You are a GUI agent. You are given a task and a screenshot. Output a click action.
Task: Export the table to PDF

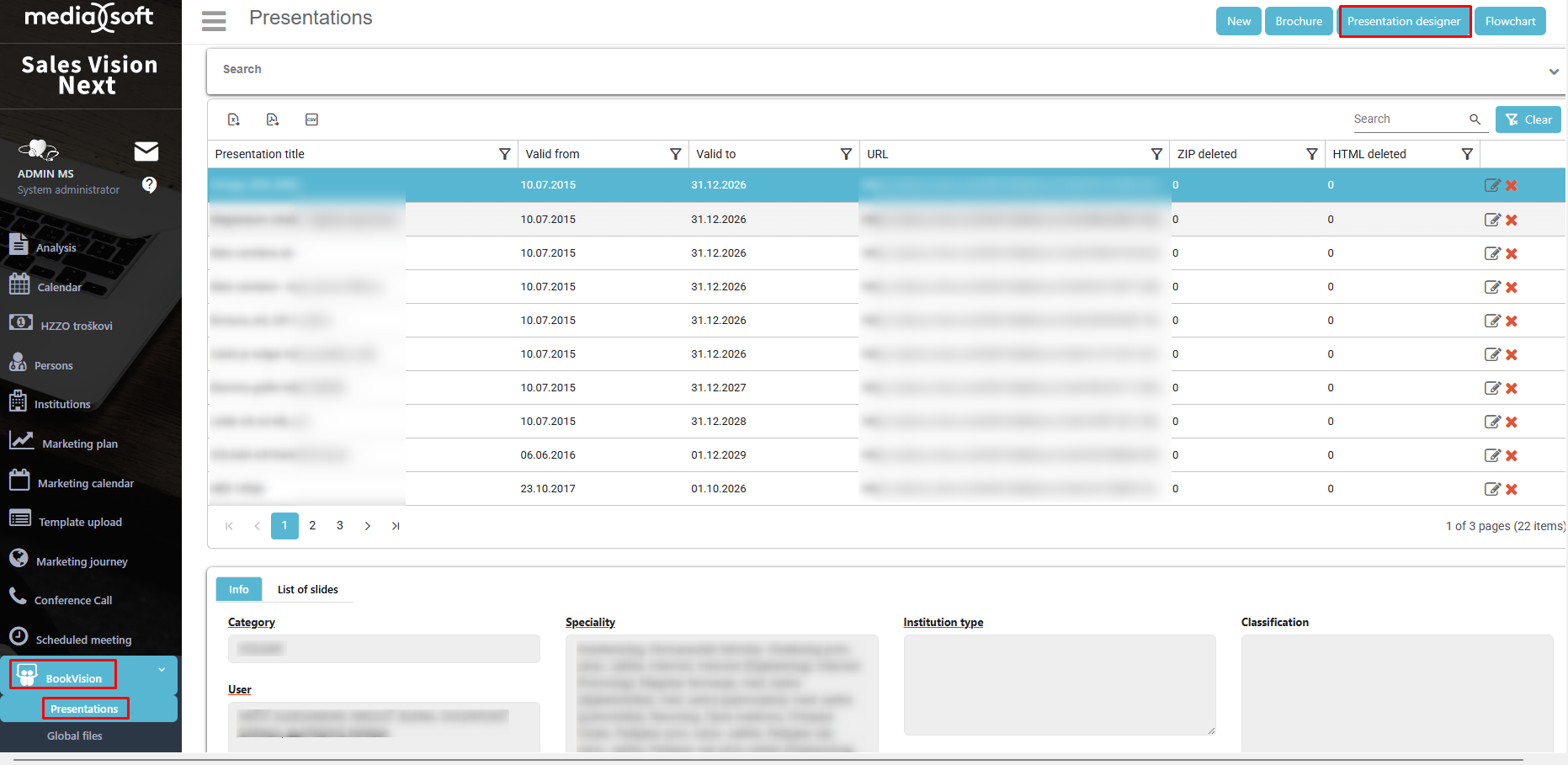273,120
